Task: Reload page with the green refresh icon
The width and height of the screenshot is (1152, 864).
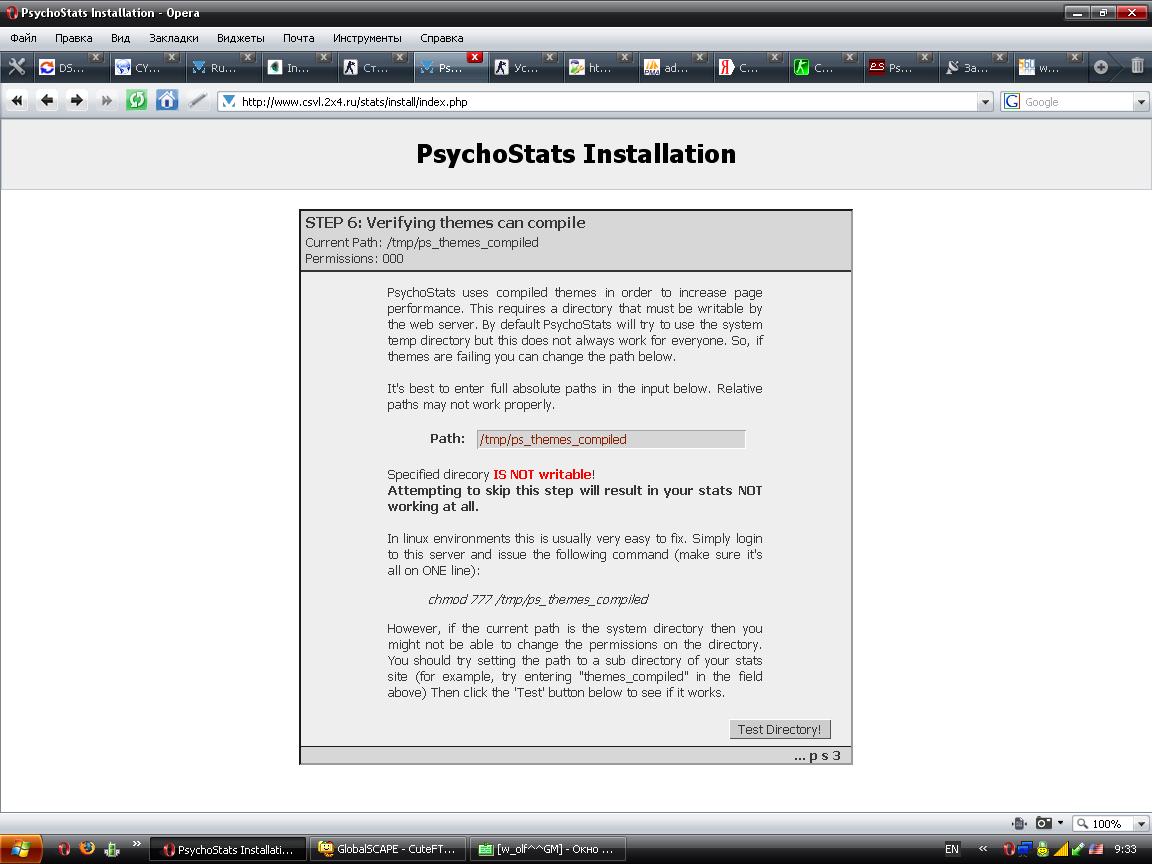Action: (137, 101)
